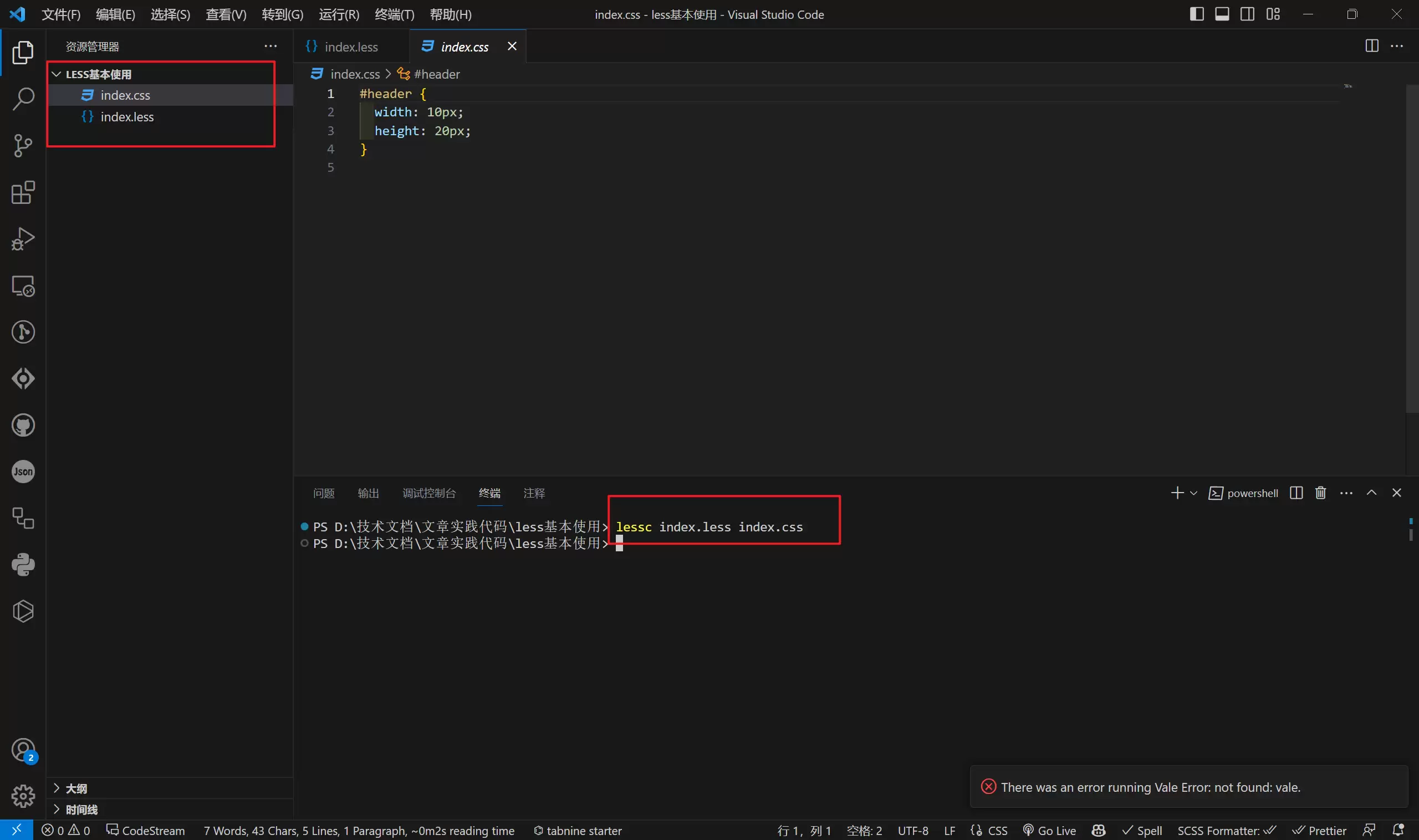Click the Manage gear icon
This screenshot has height=840, width=1419.
pos(23,796)
